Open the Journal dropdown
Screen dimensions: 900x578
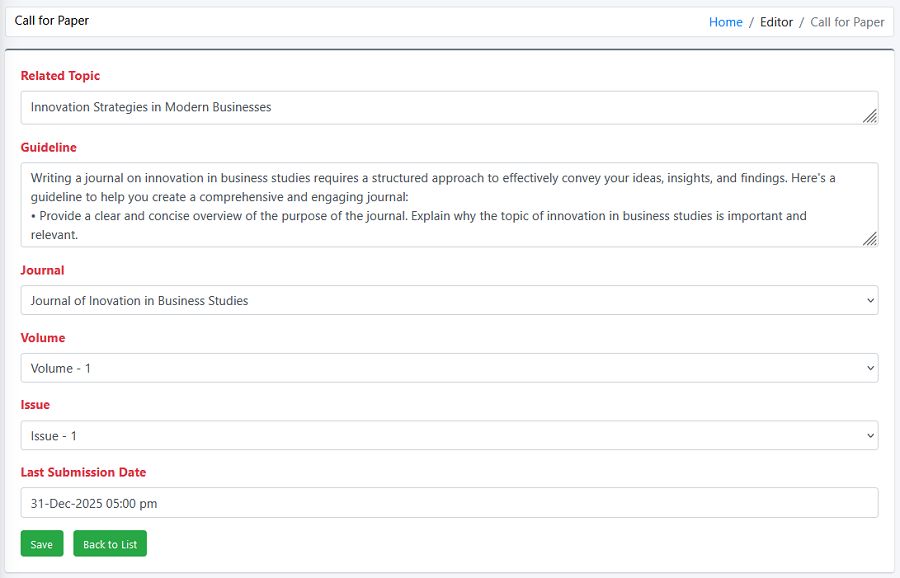coord(449,300)
